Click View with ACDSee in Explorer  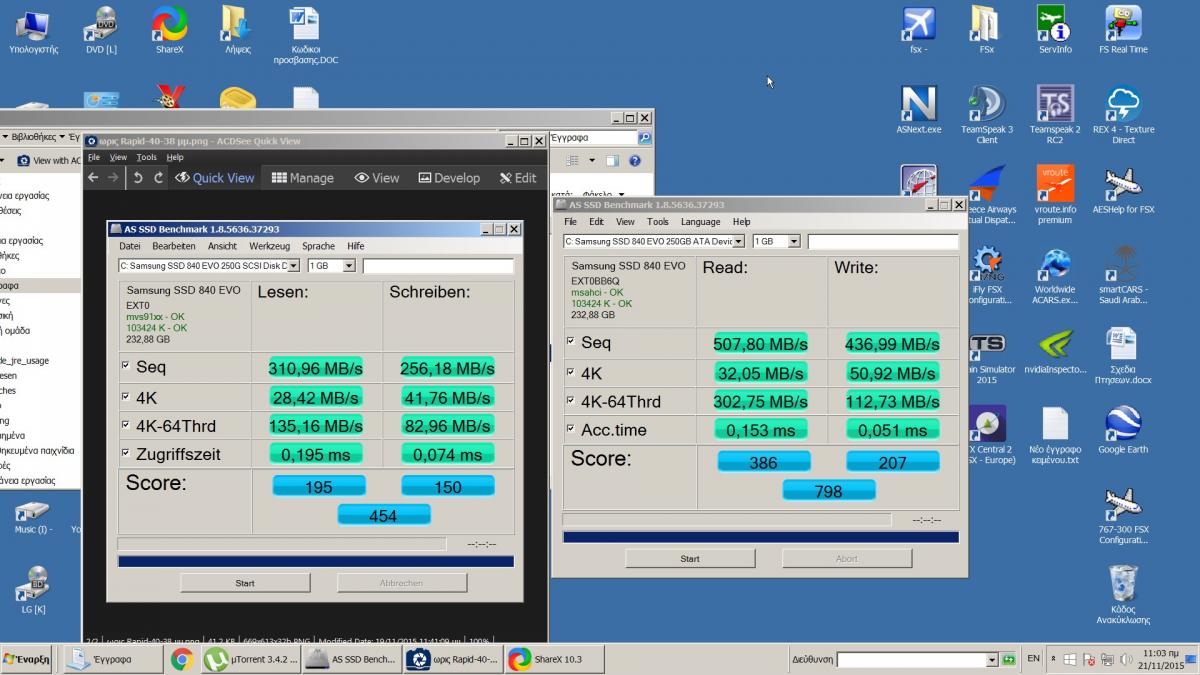coord(50,160)
